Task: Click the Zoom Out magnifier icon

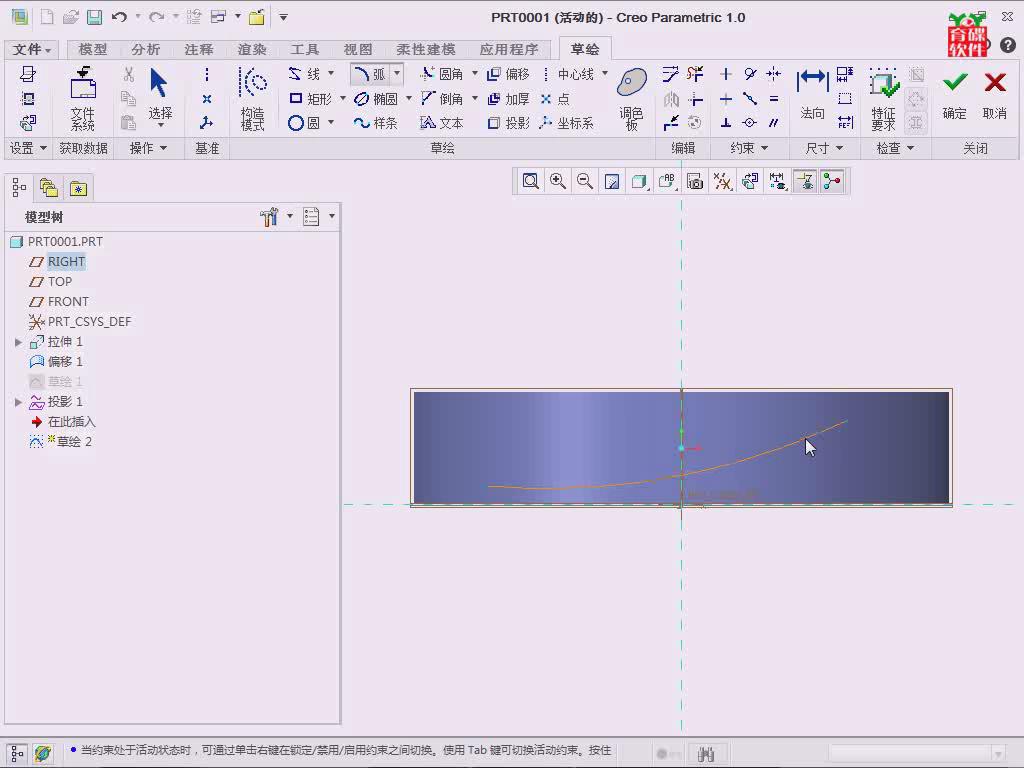Action: coord(585,182)
